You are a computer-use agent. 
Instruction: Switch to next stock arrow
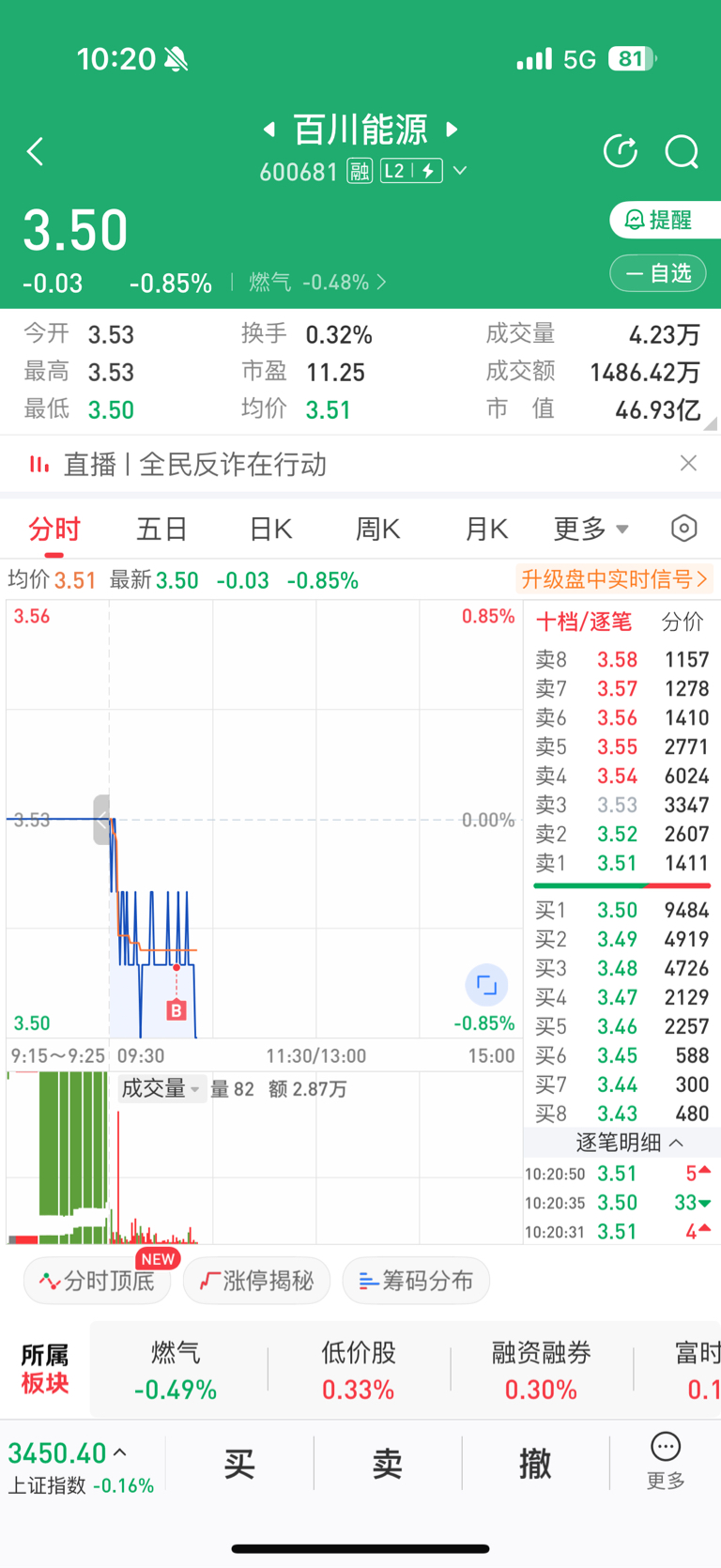452,129
